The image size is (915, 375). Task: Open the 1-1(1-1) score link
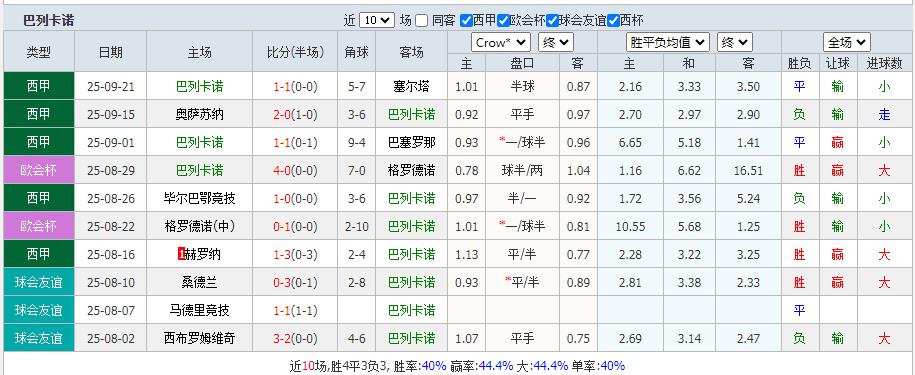point(295,310)
